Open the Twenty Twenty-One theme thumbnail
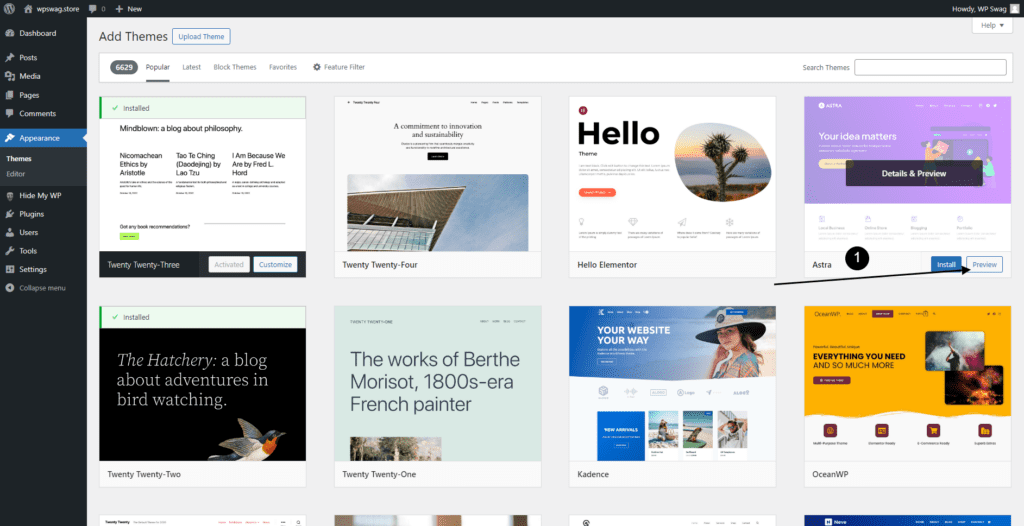The image size is (1024, 526). point(438,383)
